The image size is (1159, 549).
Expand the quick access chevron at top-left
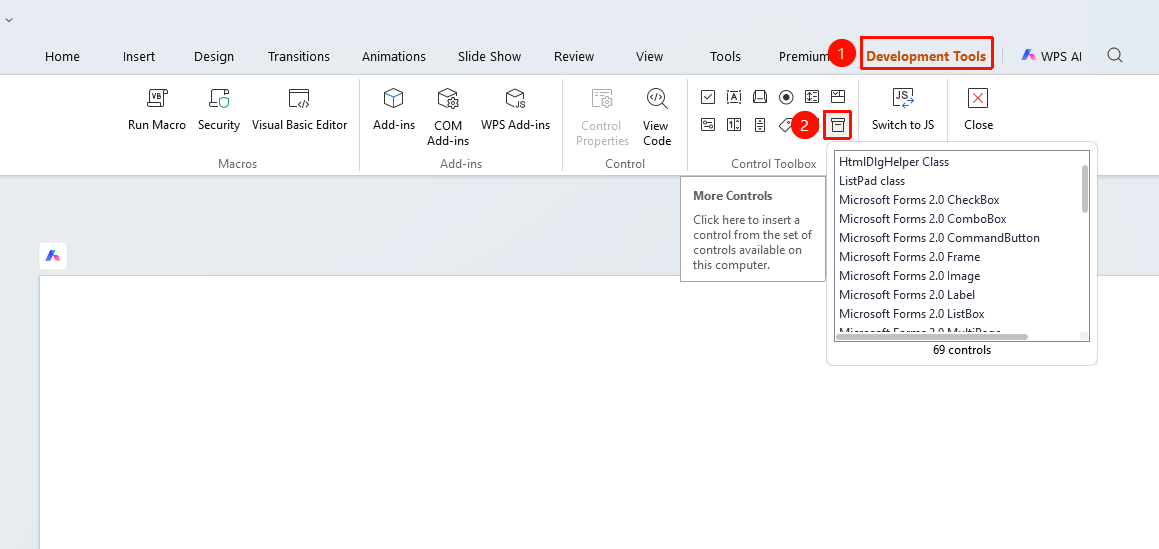pyautogui.click(x=8, y=20)
